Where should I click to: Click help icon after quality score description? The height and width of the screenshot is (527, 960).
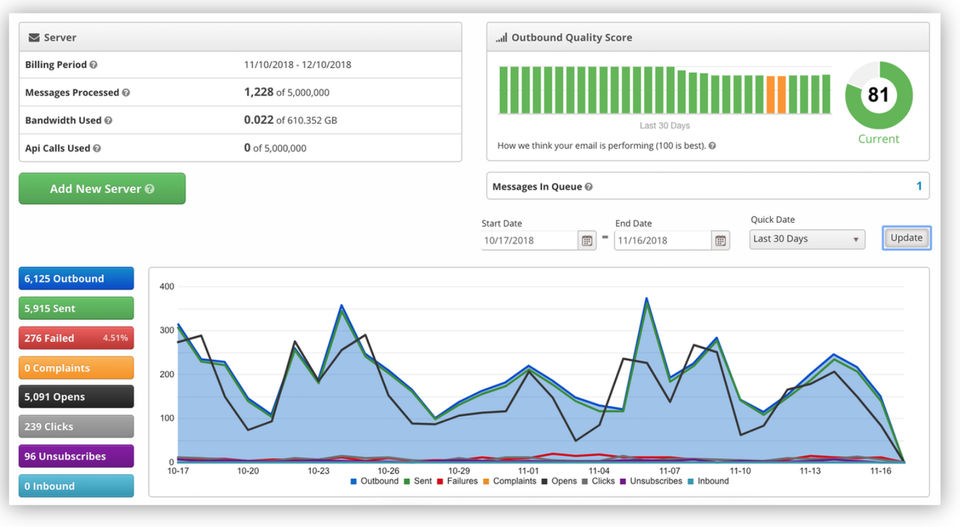[712, 146]
